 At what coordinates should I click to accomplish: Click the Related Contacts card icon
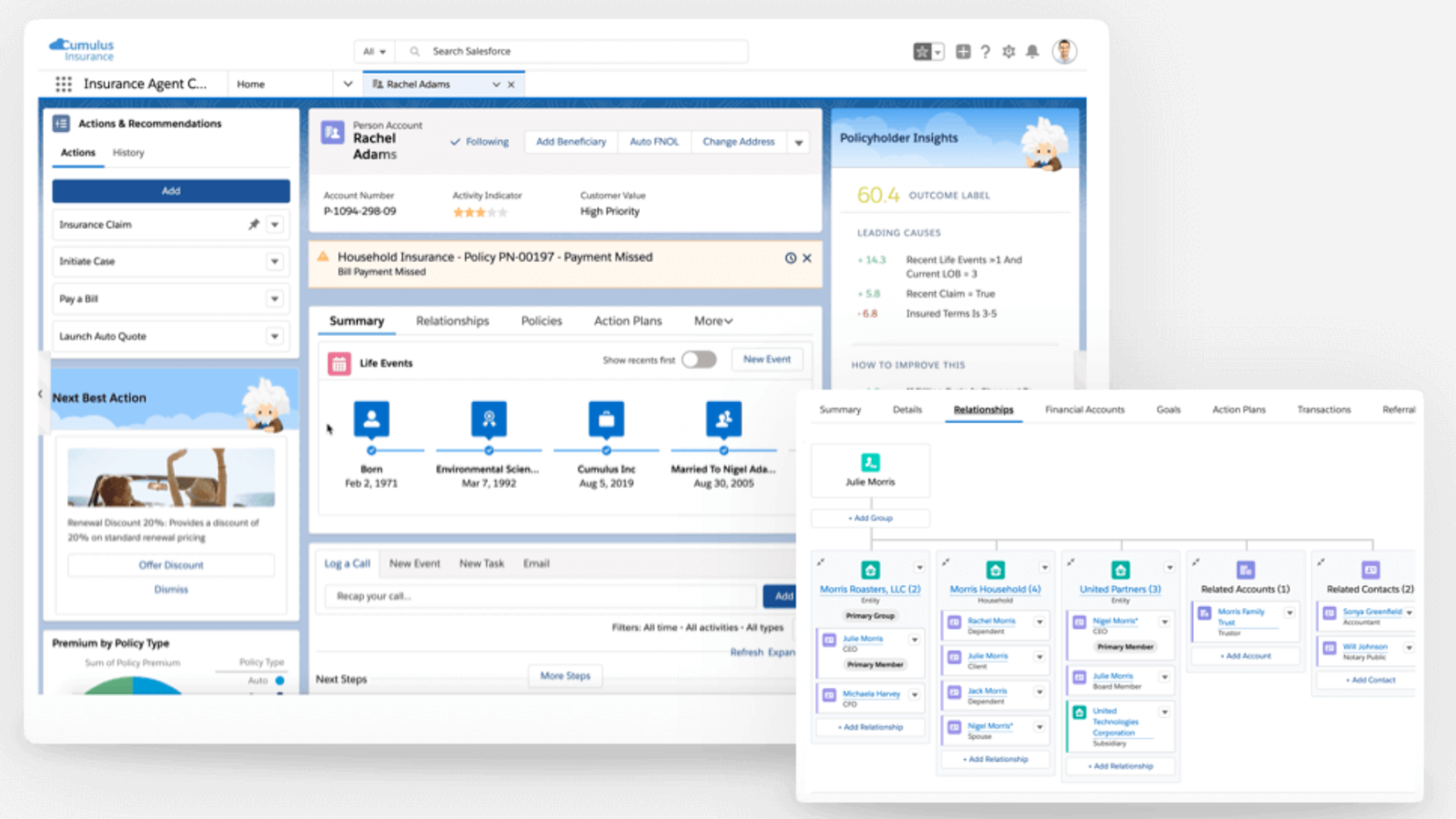(x=1370, y=570)
